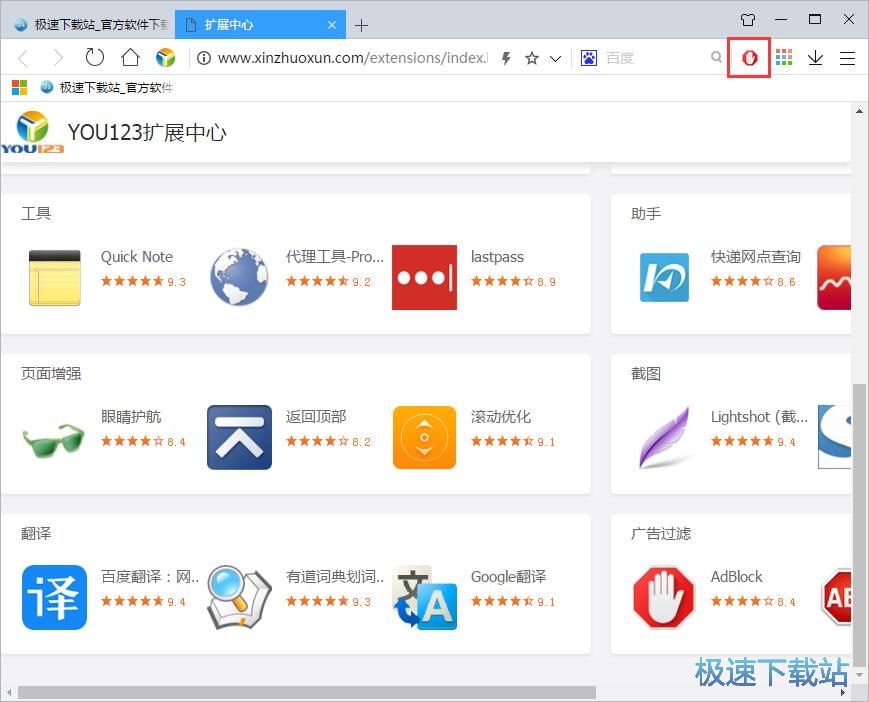Open the colorful apps grid icon
This screenshot has height=702, width=869.
click(x=784, y=57)
